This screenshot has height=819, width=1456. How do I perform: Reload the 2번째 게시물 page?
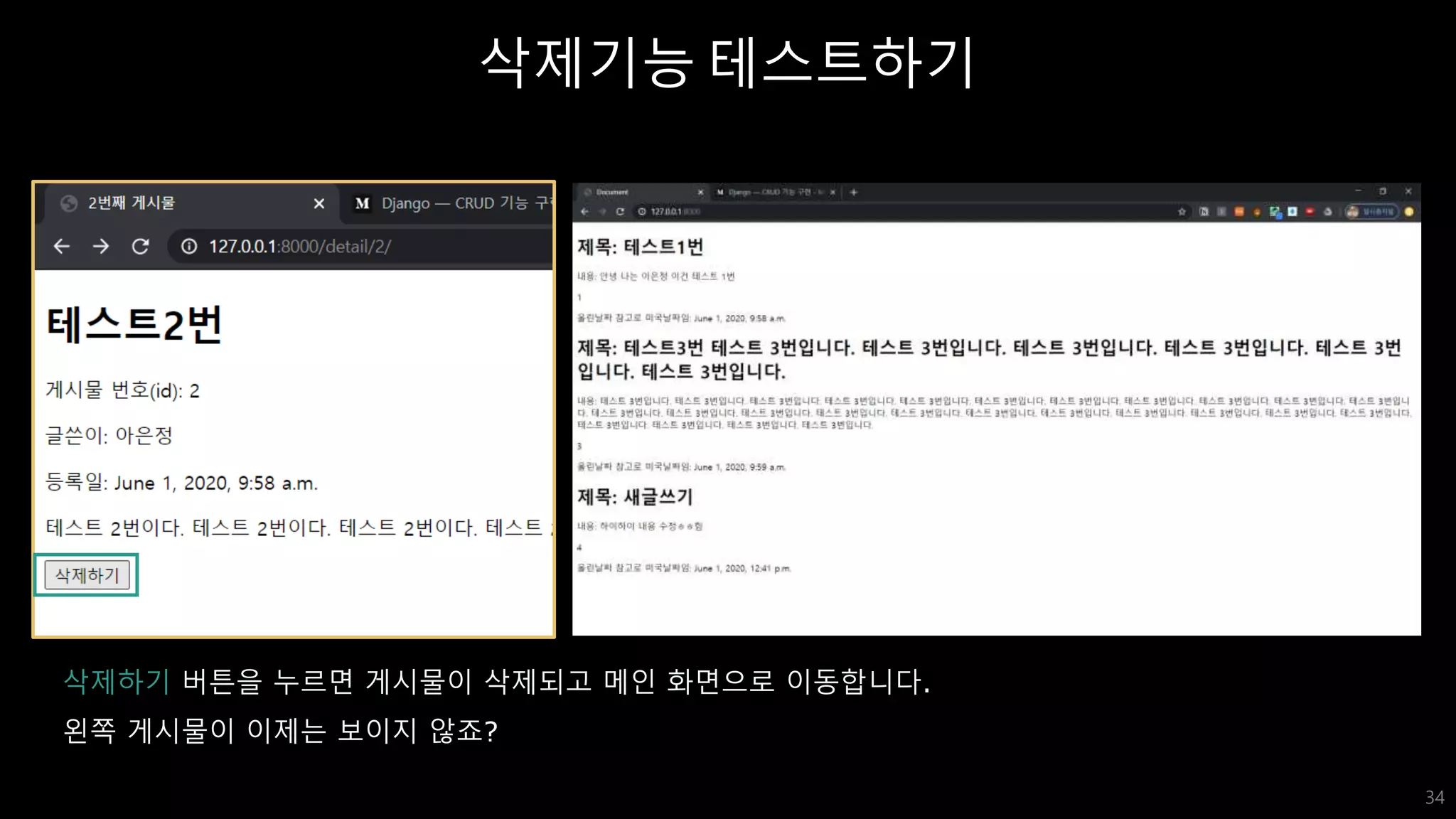(x=141, y=246)
